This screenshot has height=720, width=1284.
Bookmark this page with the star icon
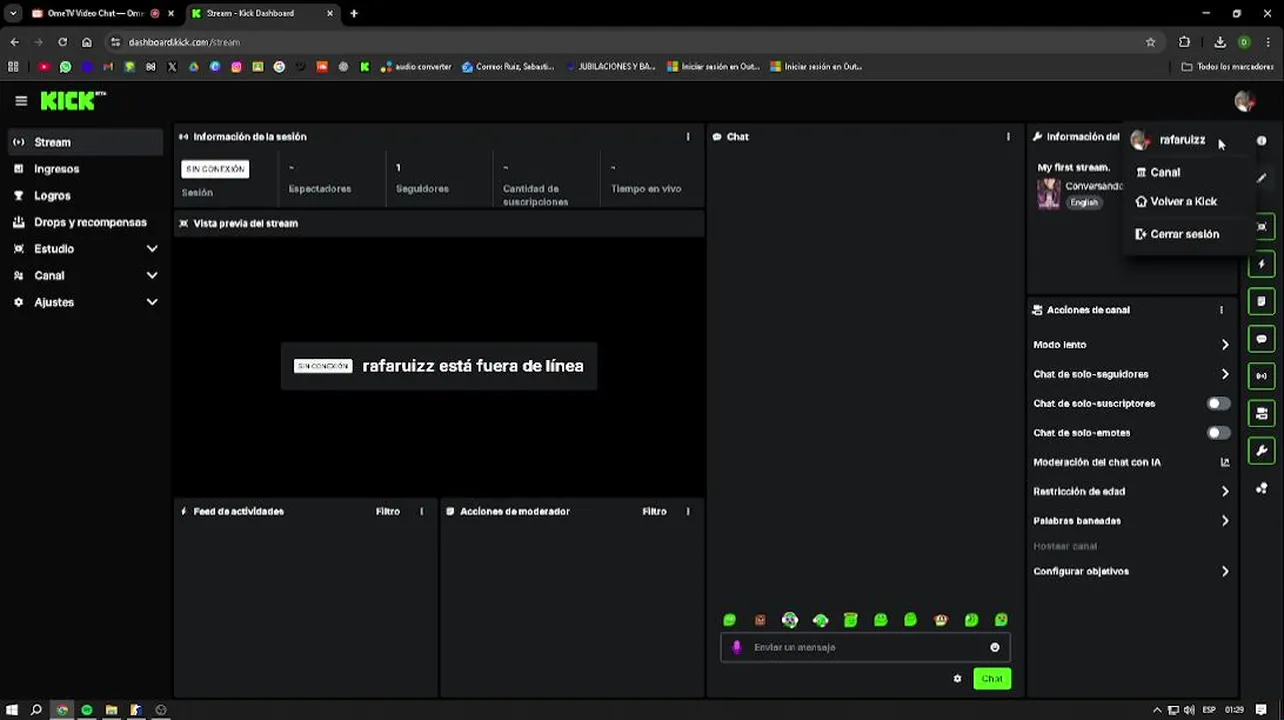click(x=1150, y=42)
